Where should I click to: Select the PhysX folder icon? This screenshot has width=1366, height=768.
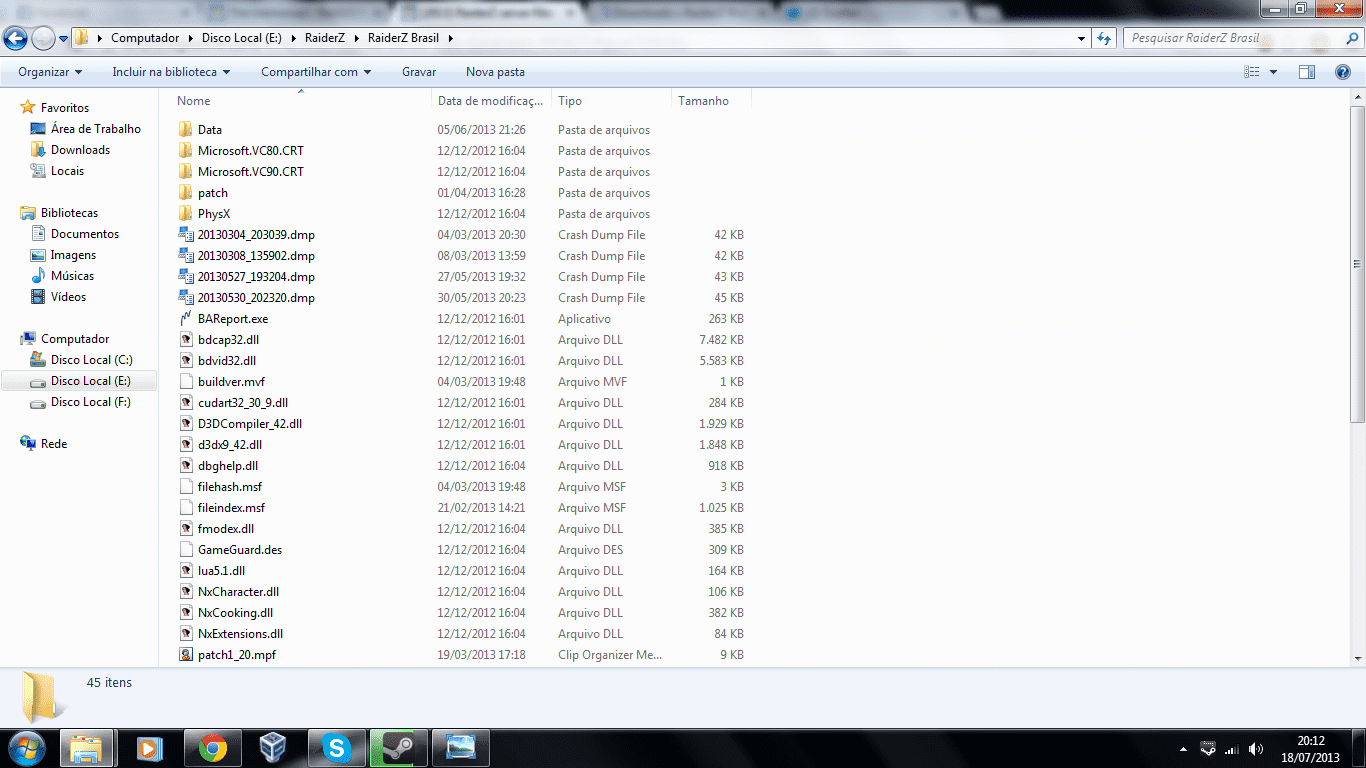click(185, 214)
